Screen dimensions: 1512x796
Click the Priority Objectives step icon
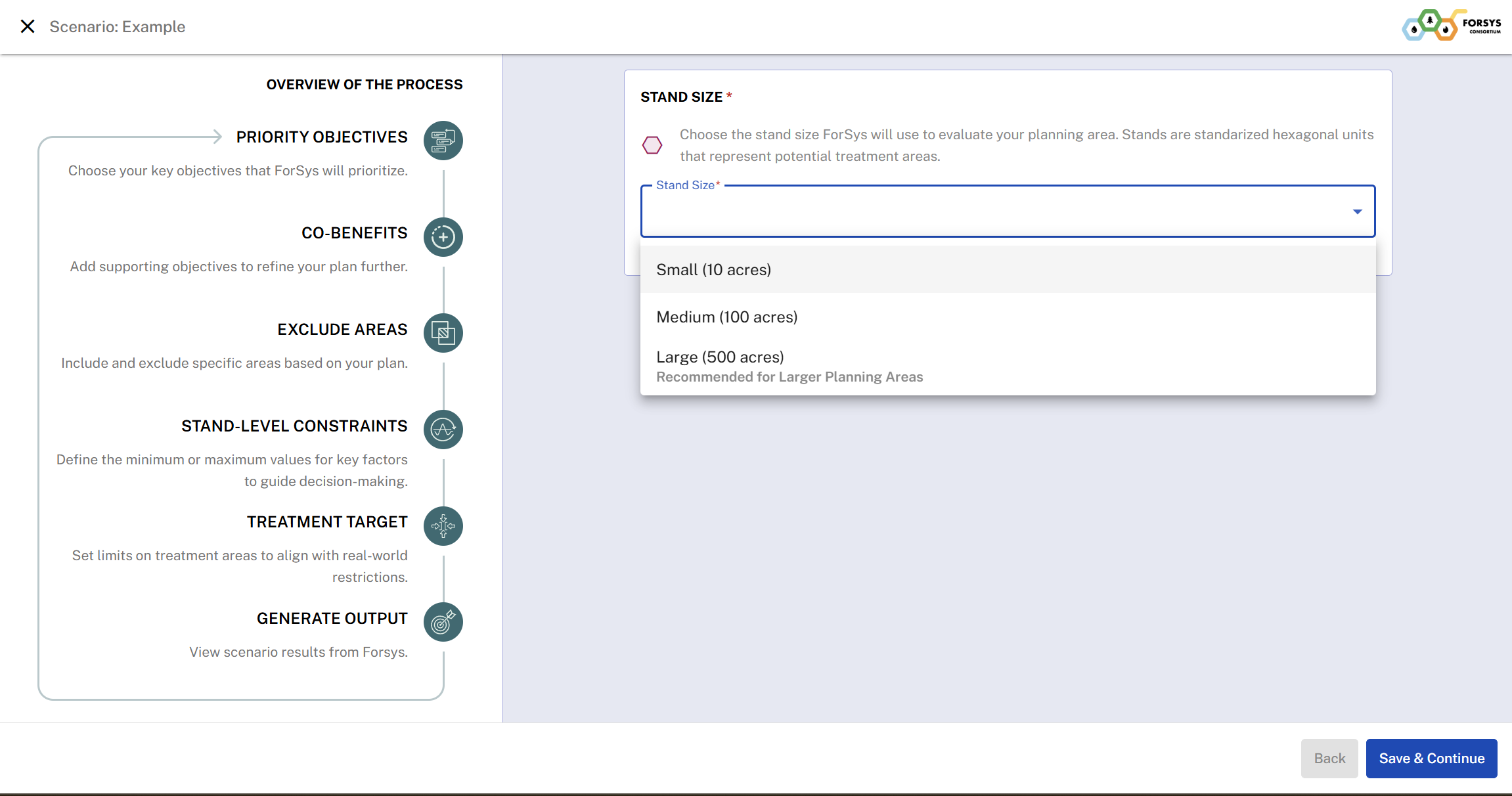(x=443, y=141)
